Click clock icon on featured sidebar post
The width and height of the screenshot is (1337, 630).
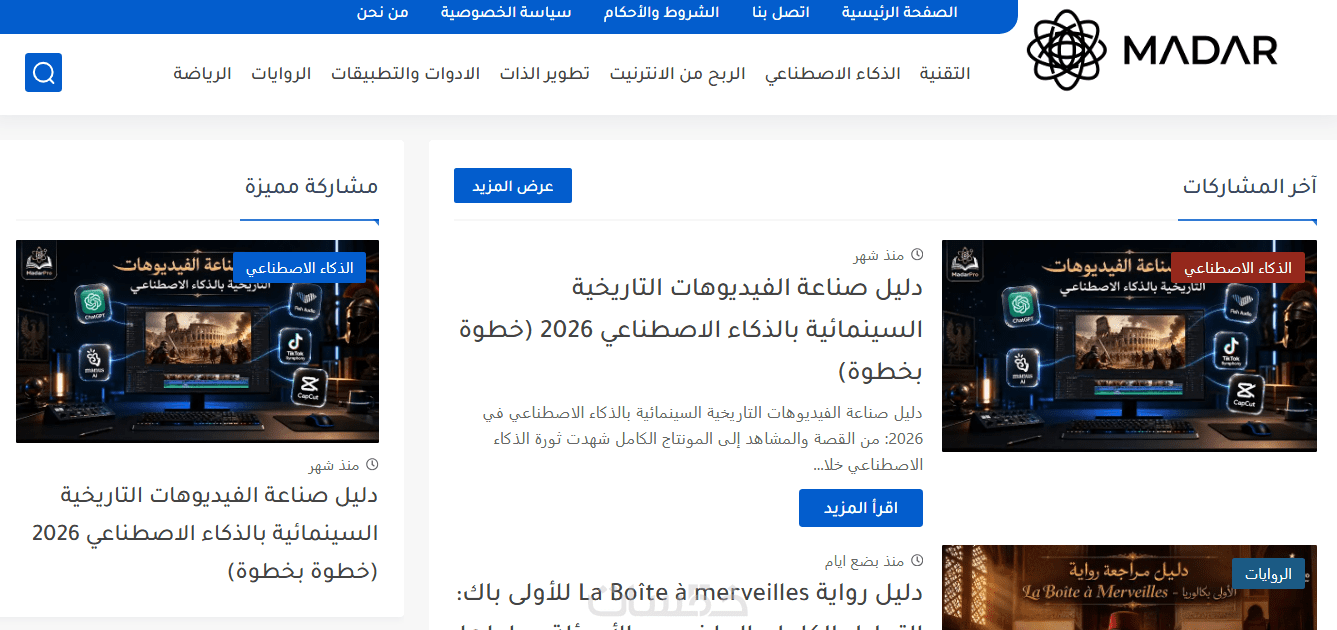(x=372, y=465)
